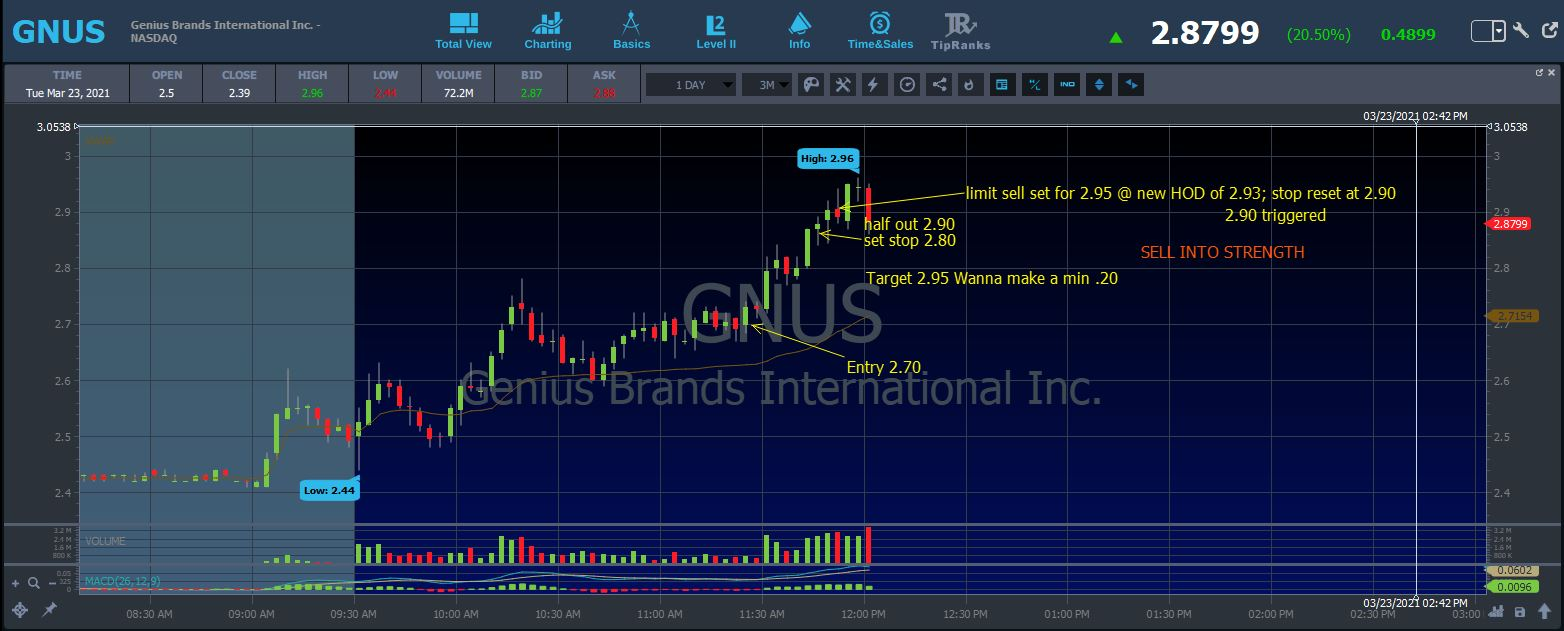Screen dimensions: 1564x631
Task: Click the VOLUME value 72.2M
Action: tap(459, 93)
